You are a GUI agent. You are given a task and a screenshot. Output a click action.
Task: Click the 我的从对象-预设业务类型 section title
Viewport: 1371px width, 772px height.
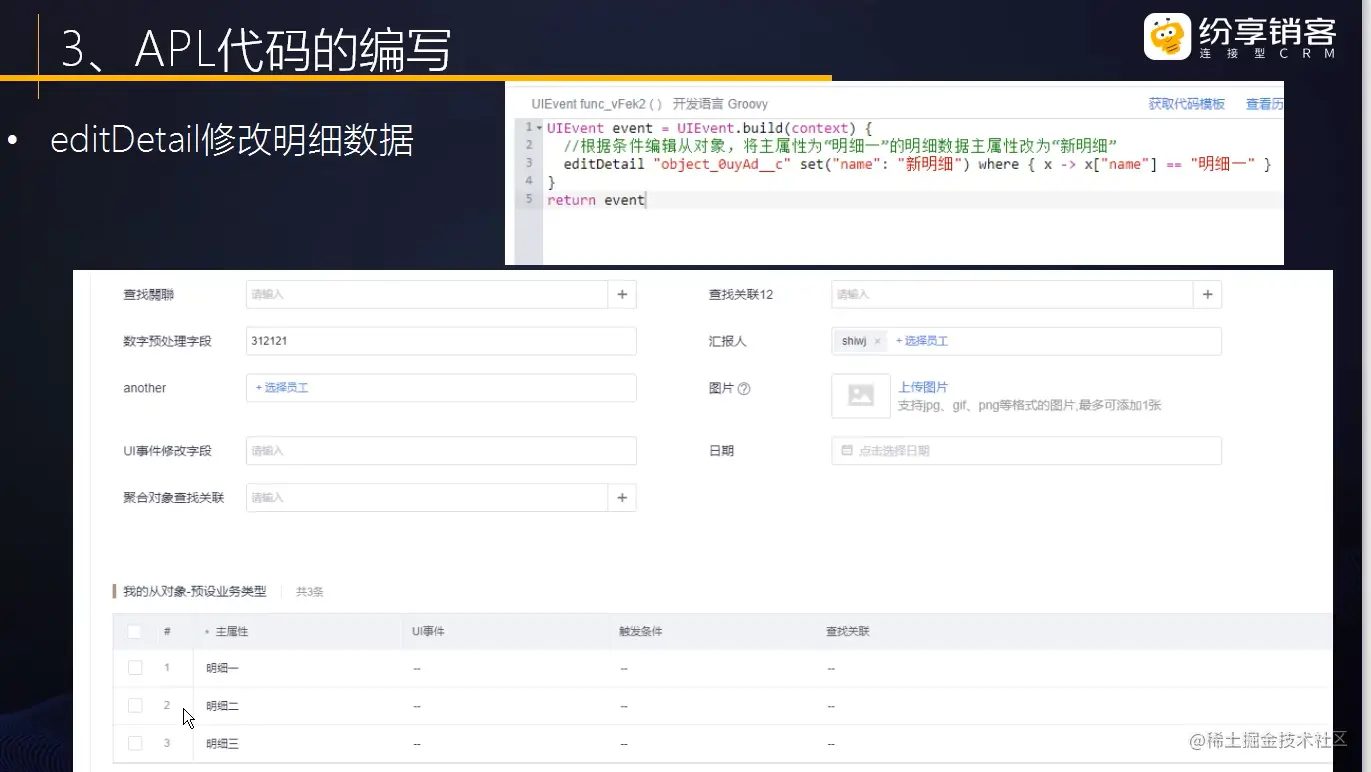coord(195,592)
